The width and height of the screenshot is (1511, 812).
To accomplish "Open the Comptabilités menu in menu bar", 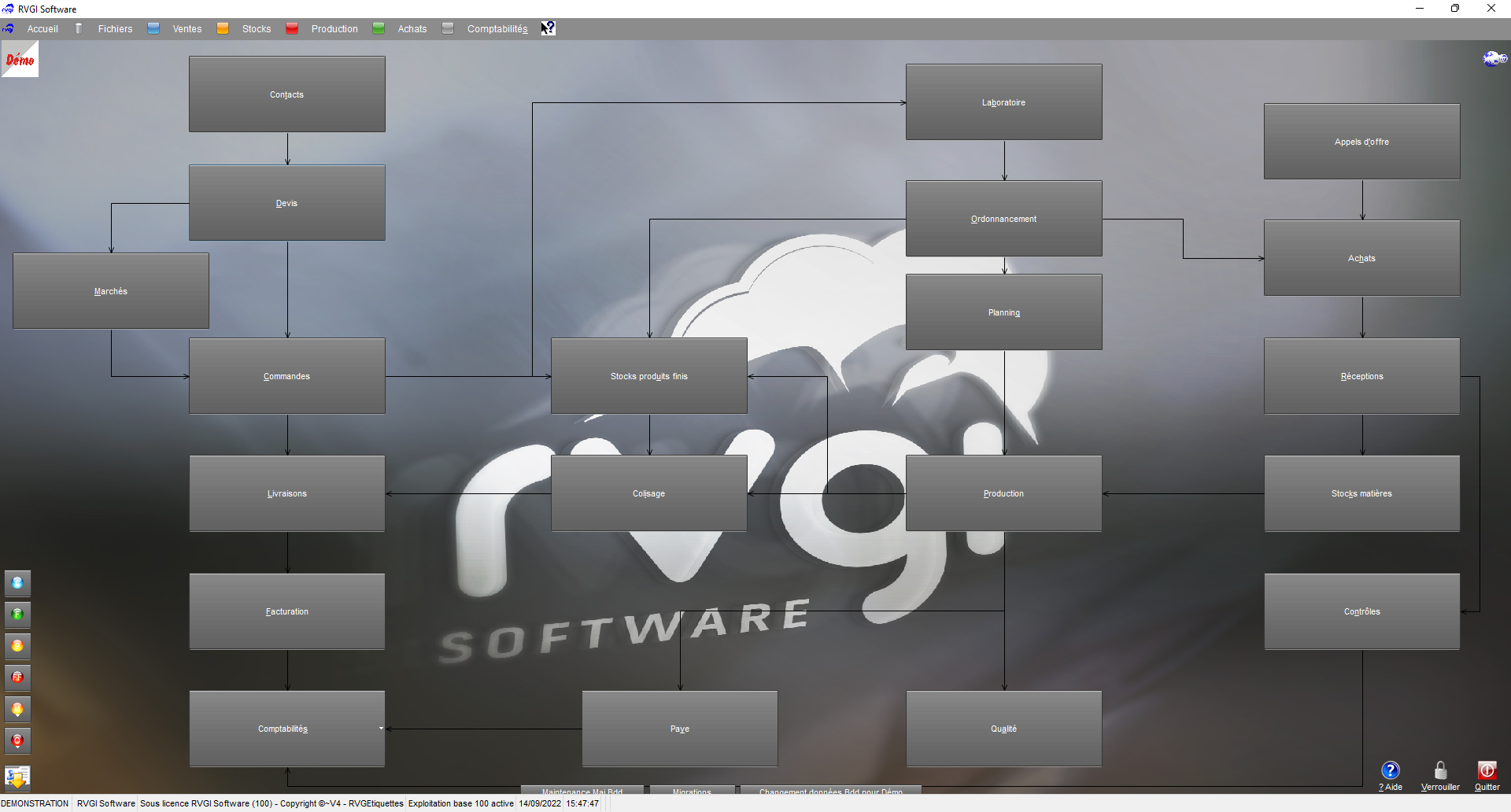I will 497,29.
